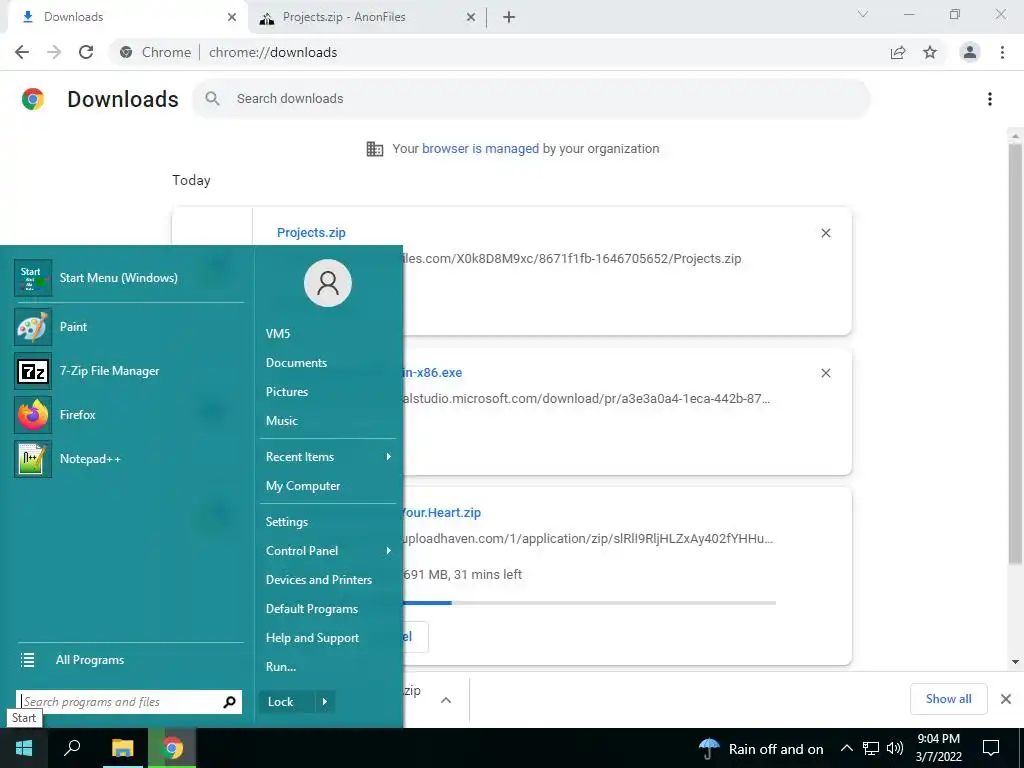Viewport: 1024px width, 768px height.
Task: Close the Downloads tab
Action: click(232, 18)
